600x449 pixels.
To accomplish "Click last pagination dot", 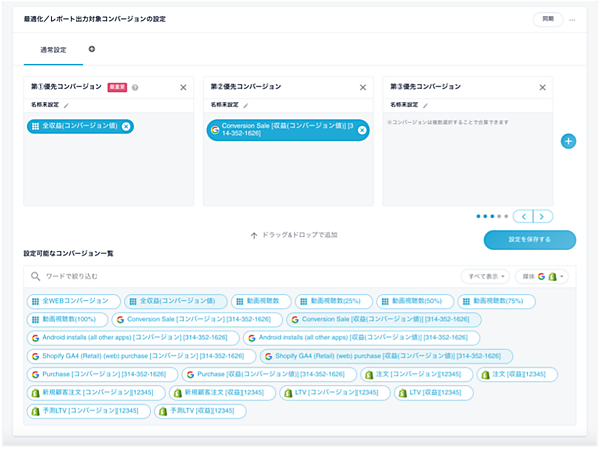I will 506,217.
